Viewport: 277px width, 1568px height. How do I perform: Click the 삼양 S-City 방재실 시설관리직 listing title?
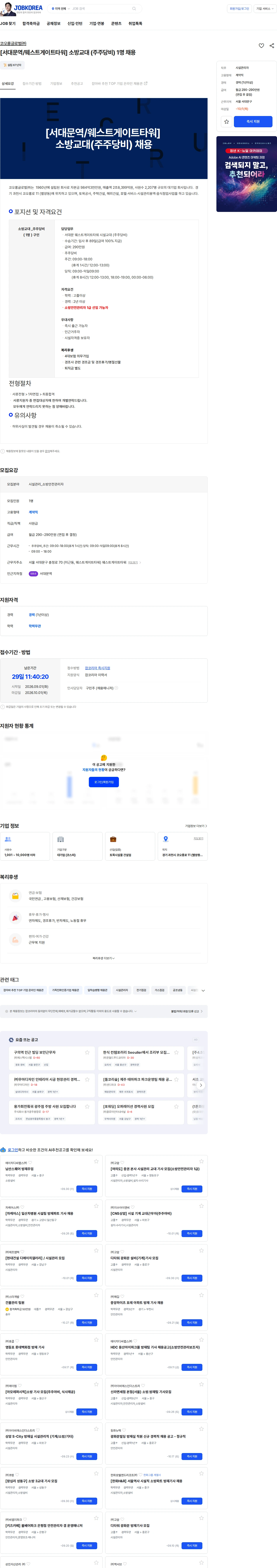pyautogui.click(x=40, y=1437)
